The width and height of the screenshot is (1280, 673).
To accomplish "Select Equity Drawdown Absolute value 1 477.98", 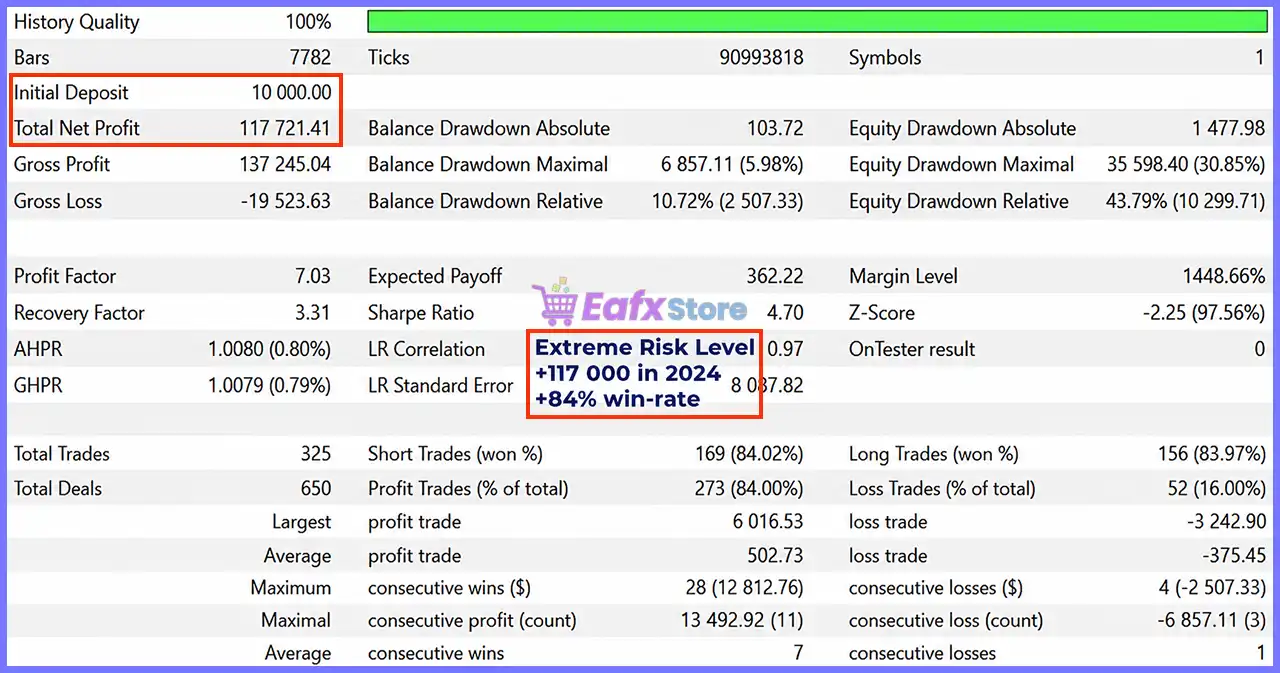I will (x=1228, y=128).
